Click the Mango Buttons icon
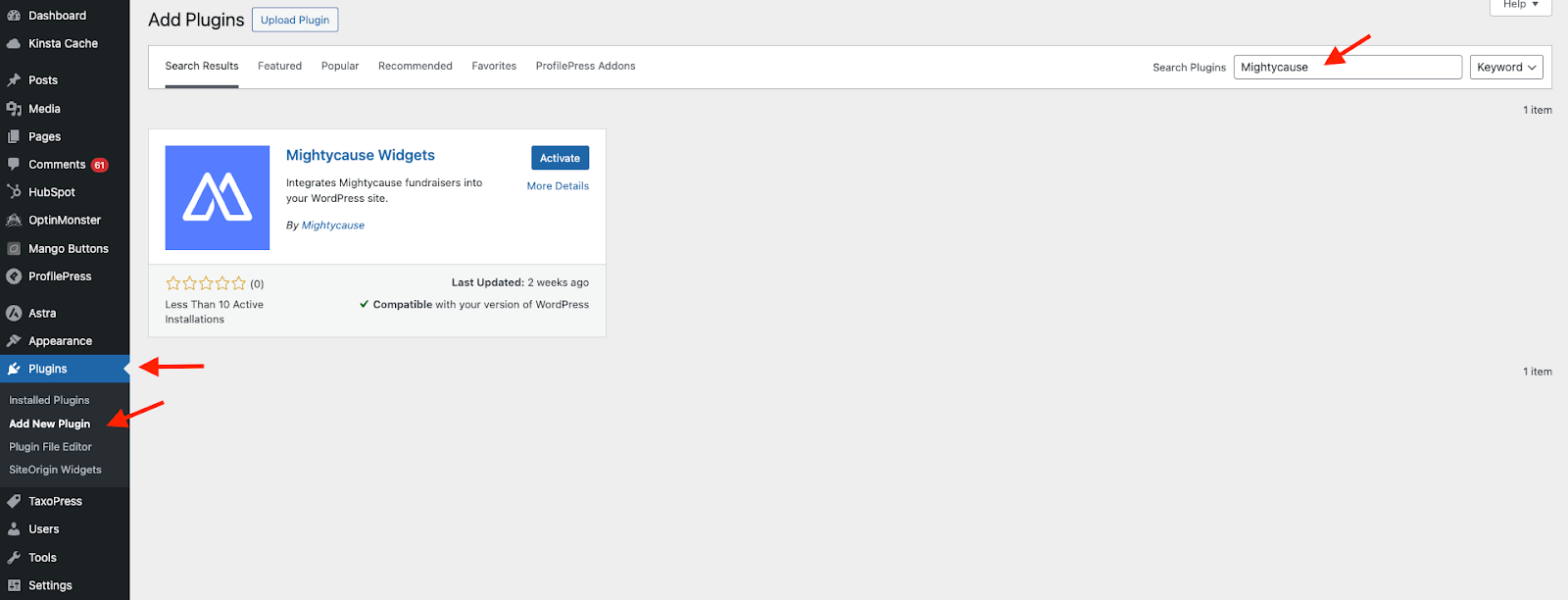 point(14,249)
